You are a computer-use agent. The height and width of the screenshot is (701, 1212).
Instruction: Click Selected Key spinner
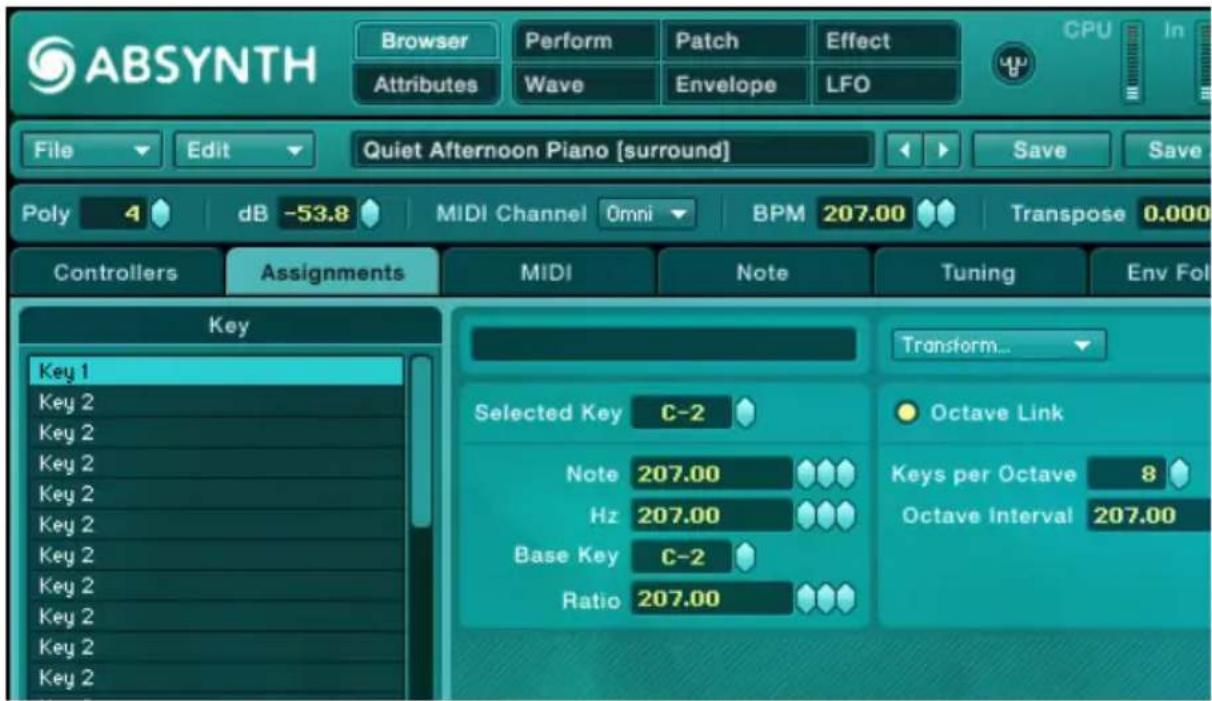pyautogui.click(x=744, y=413)
